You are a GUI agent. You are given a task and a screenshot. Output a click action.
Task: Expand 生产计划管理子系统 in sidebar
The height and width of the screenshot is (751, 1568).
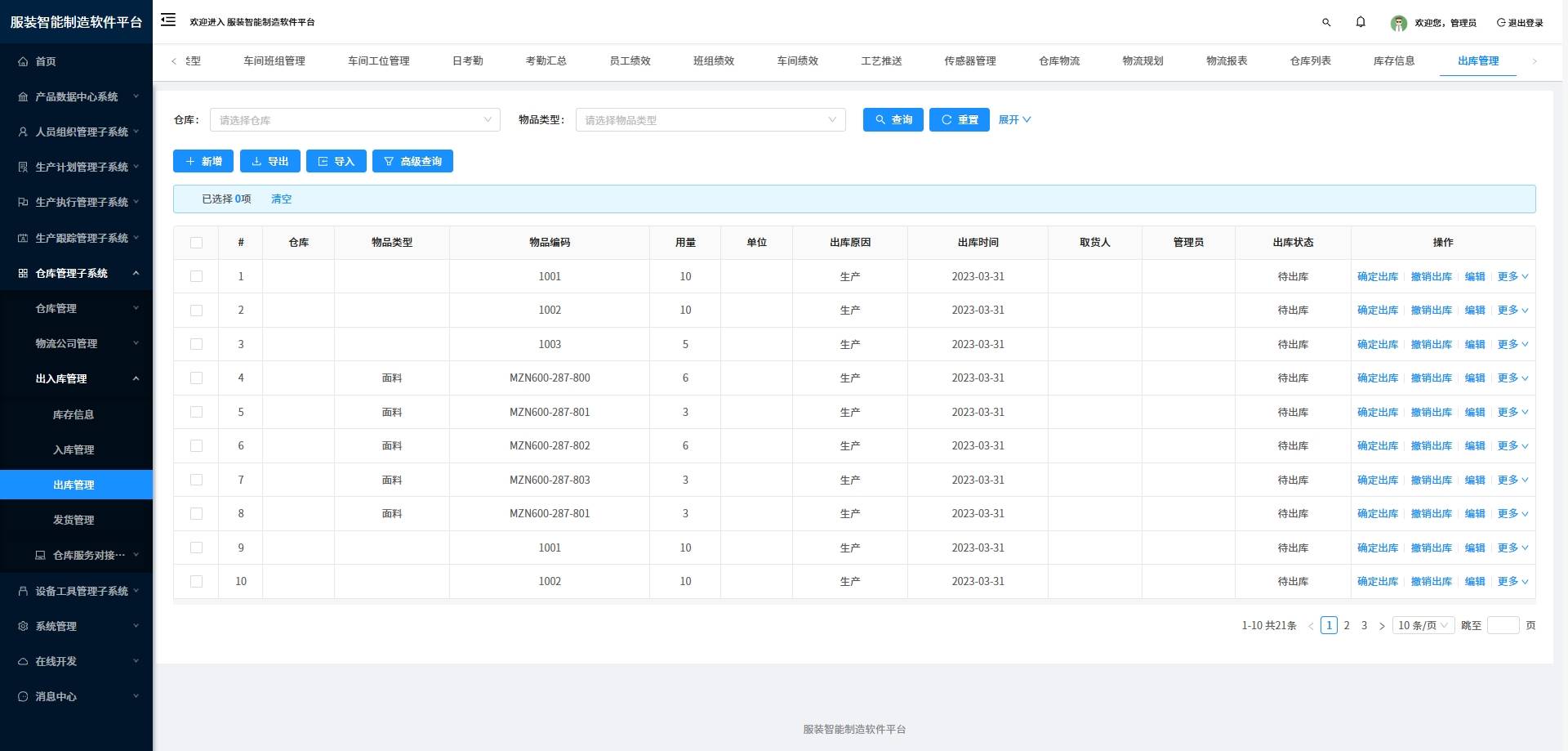[76, 167]
